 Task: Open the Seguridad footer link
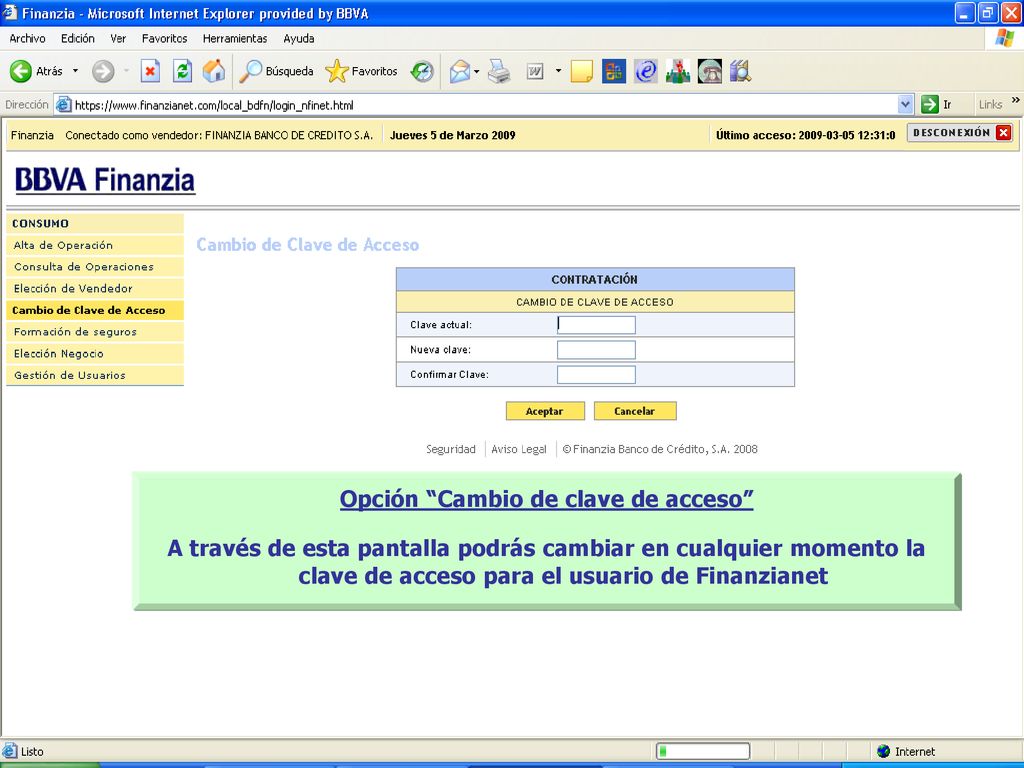point(451,449)
